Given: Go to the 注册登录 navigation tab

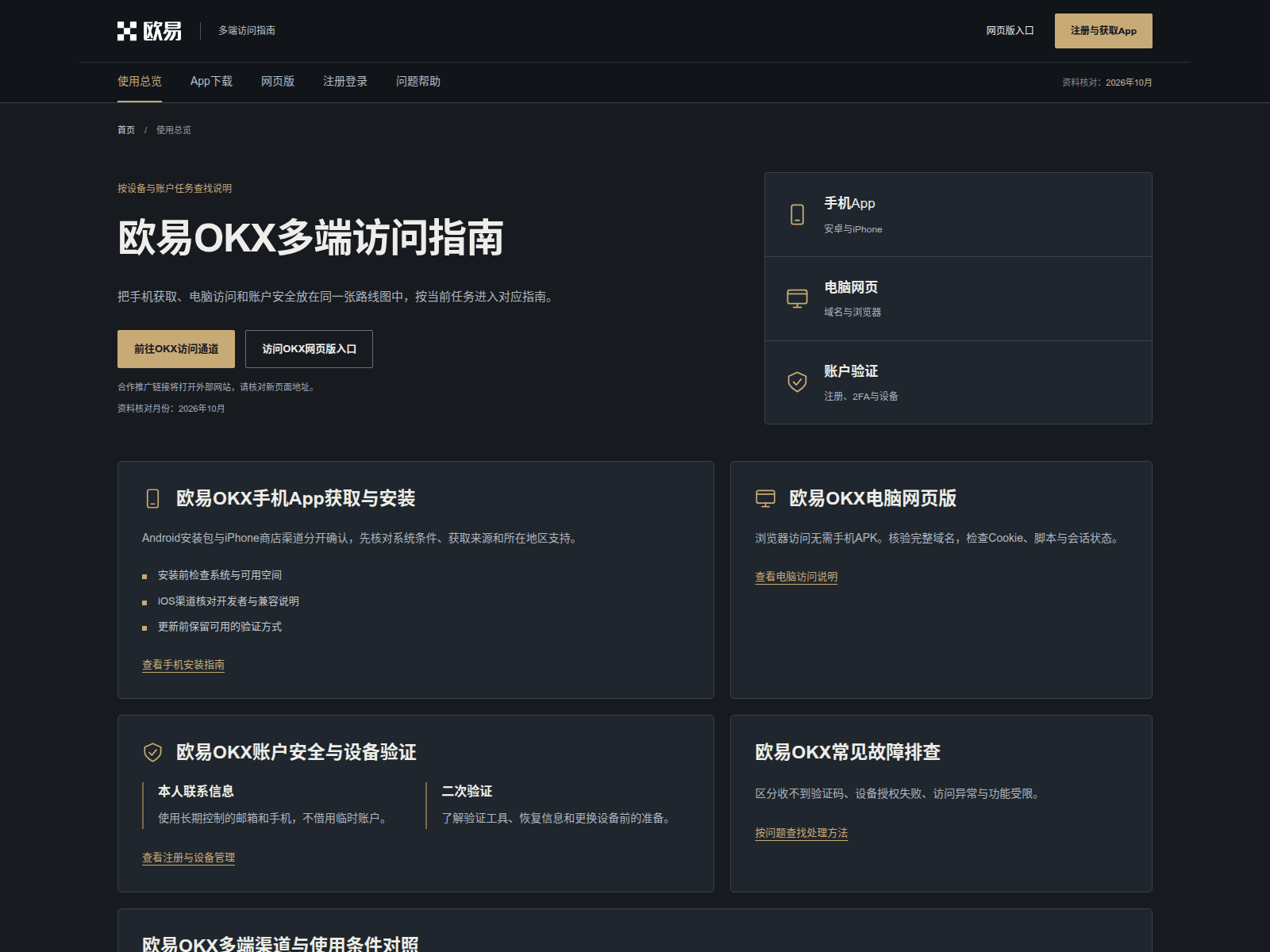Looking at the screenshot, I should 345,82.
